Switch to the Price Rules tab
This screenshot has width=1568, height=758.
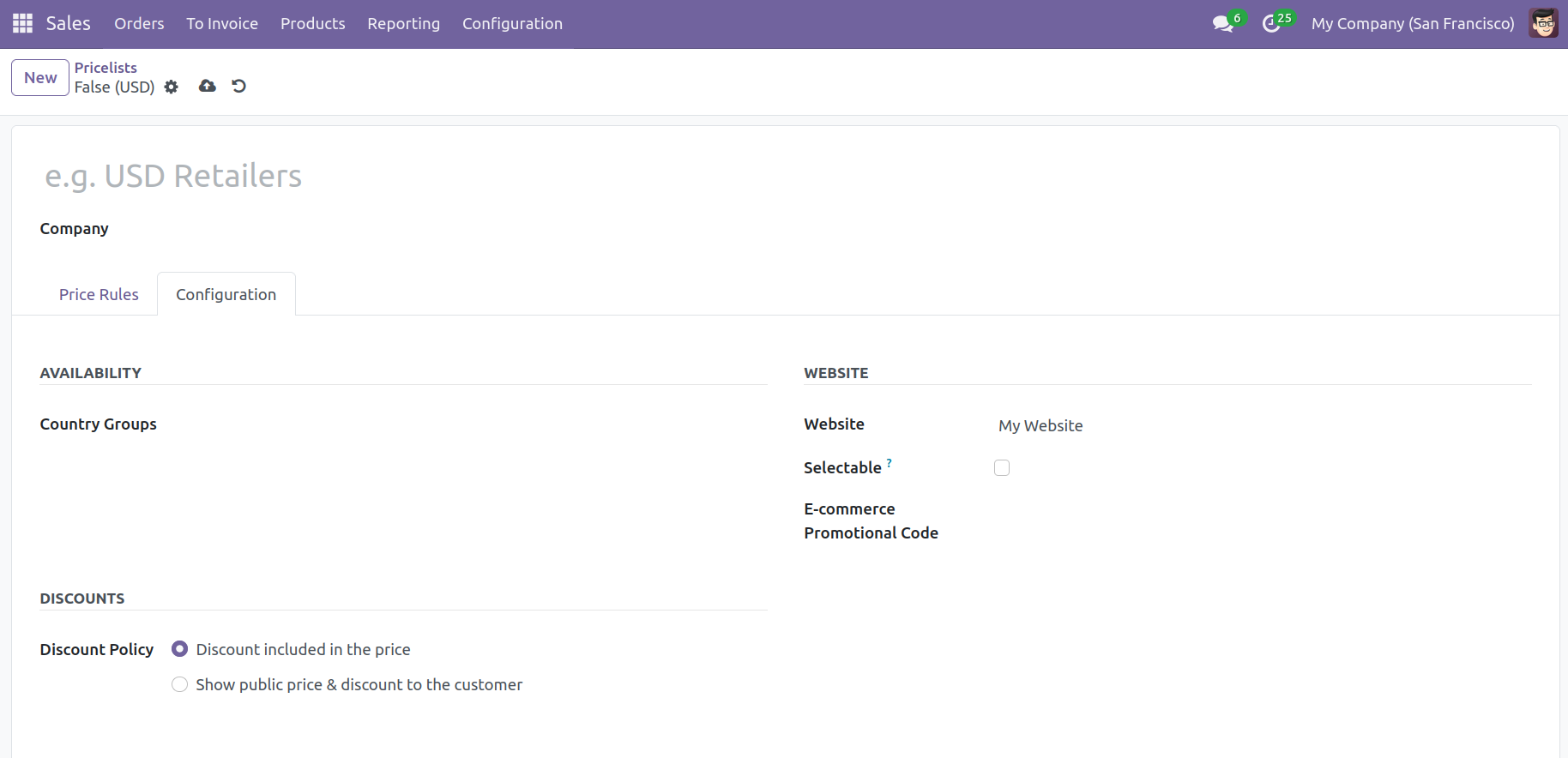(99, 294)
